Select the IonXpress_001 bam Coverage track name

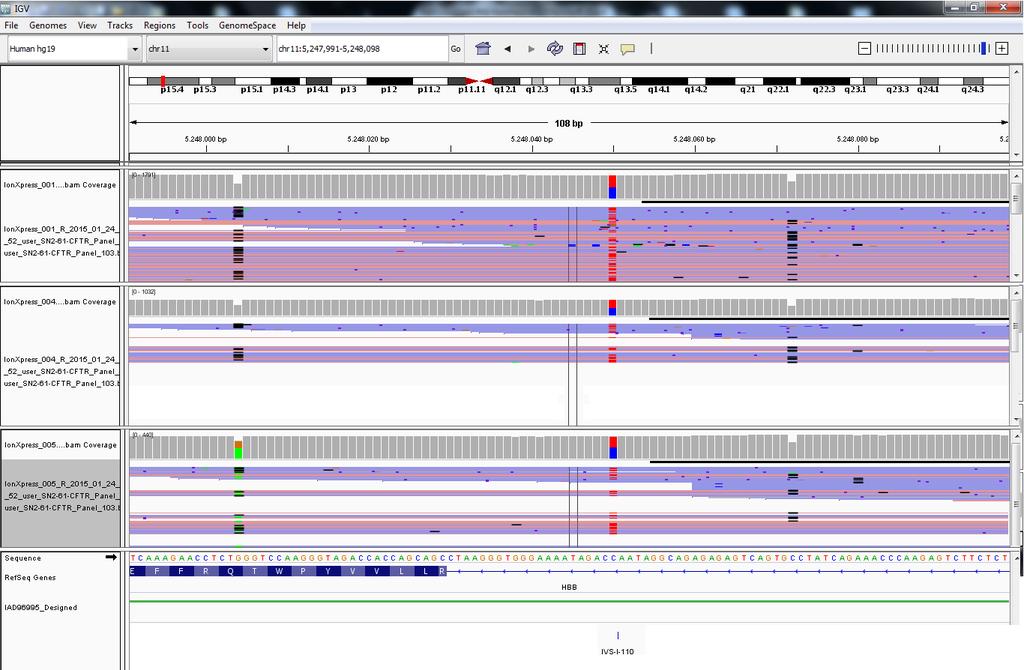60,185
